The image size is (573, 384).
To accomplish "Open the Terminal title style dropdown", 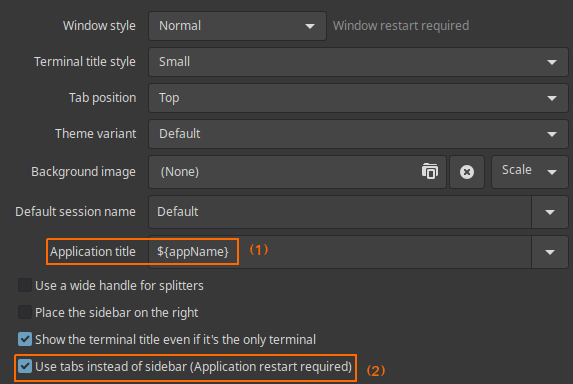I will (x=358, y=62).
